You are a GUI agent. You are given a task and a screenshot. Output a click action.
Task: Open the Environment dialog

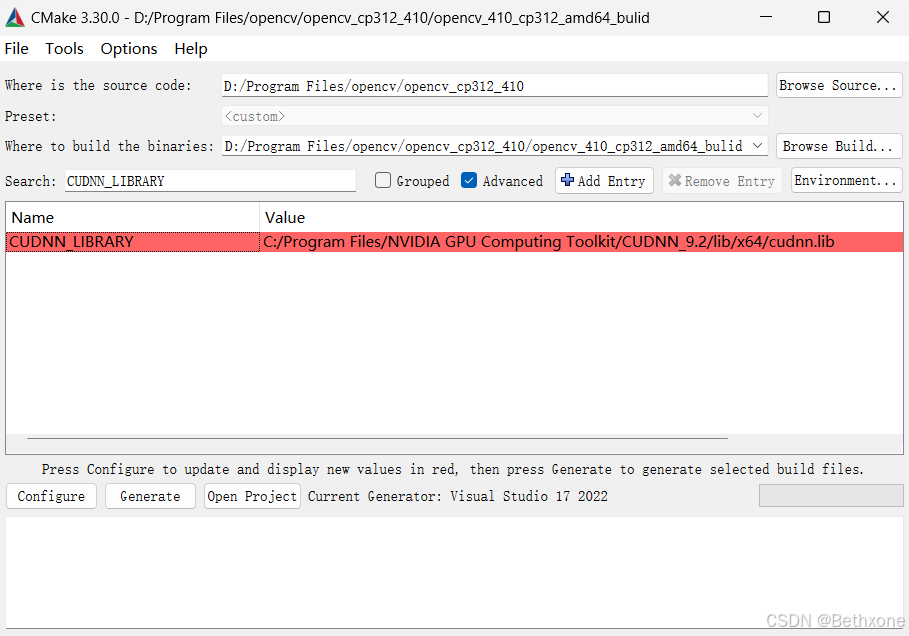pos(846,180)
